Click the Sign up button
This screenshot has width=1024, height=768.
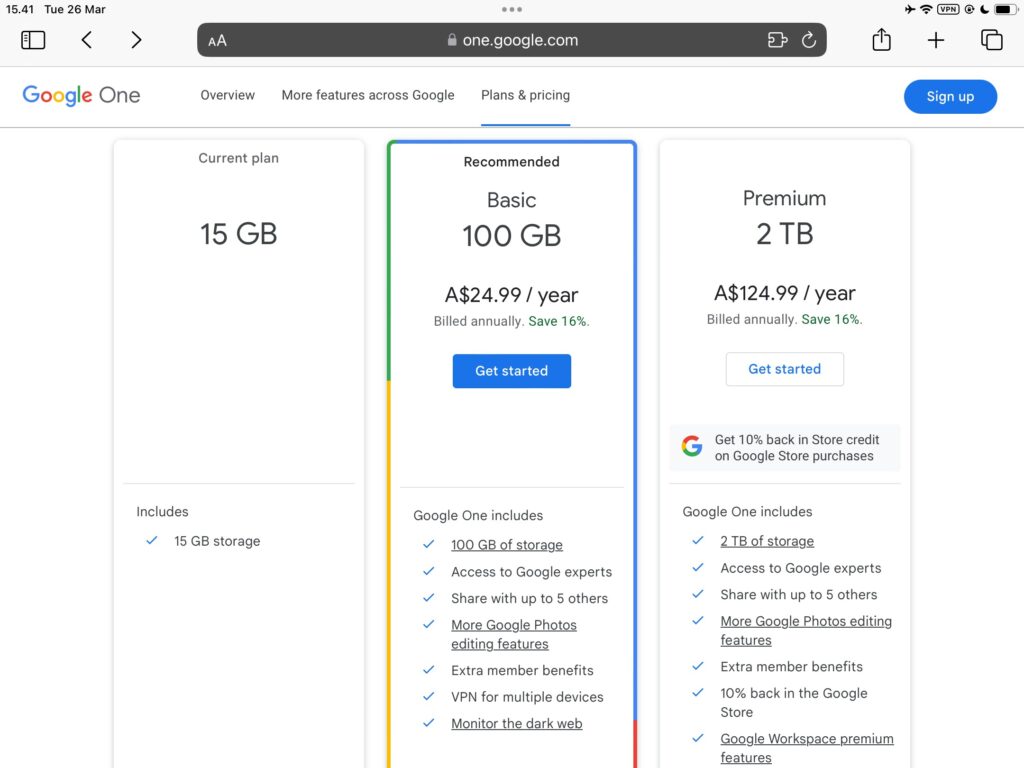click(950, 97)
